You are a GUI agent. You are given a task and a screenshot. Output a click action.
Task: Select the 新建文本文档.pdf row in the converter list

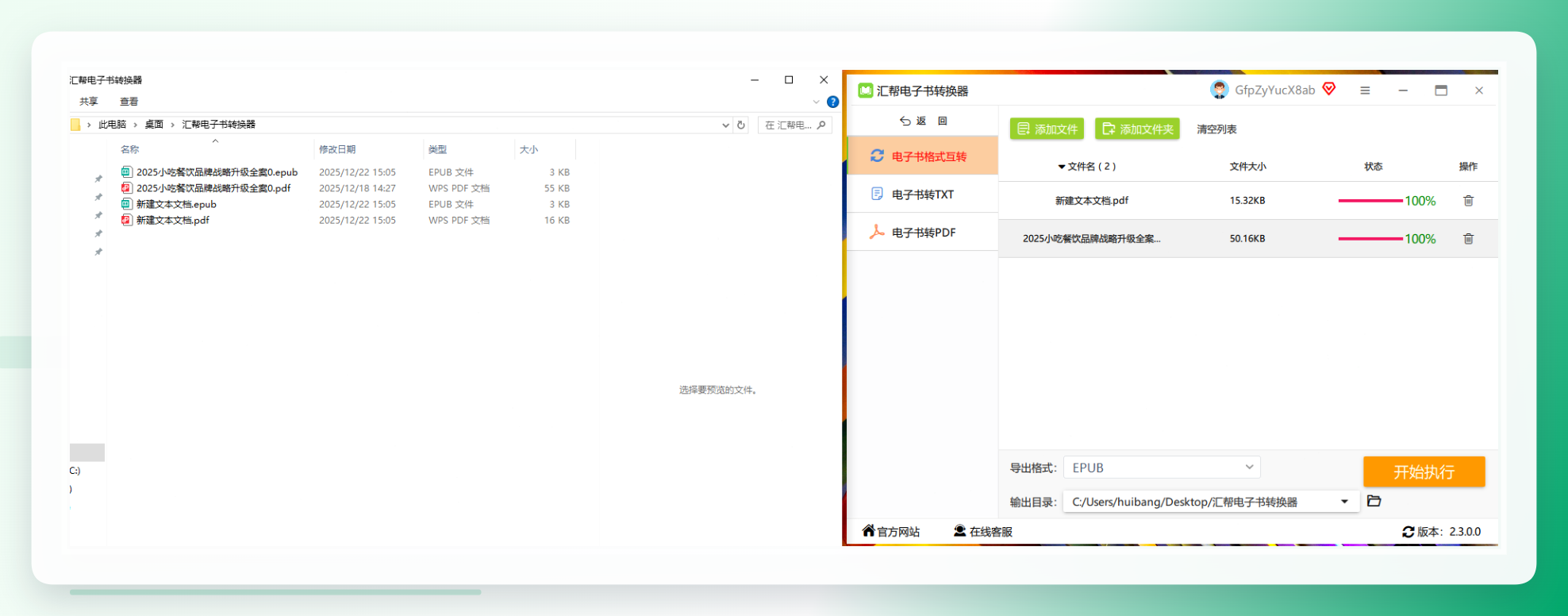point(1248,201)
